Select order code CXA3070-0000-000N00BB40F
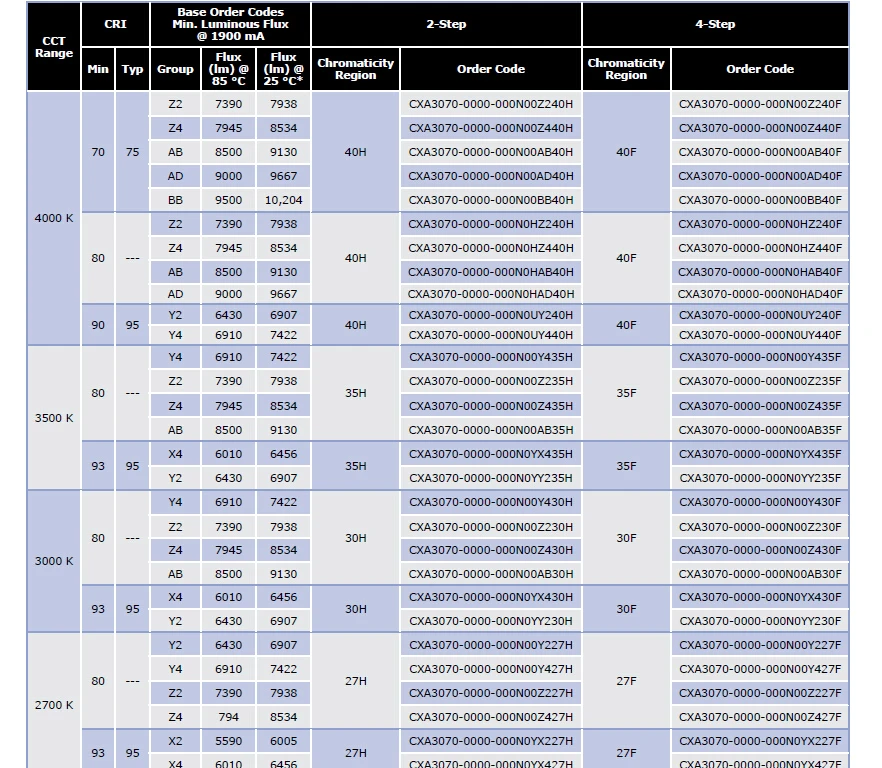 coord(760,200)
